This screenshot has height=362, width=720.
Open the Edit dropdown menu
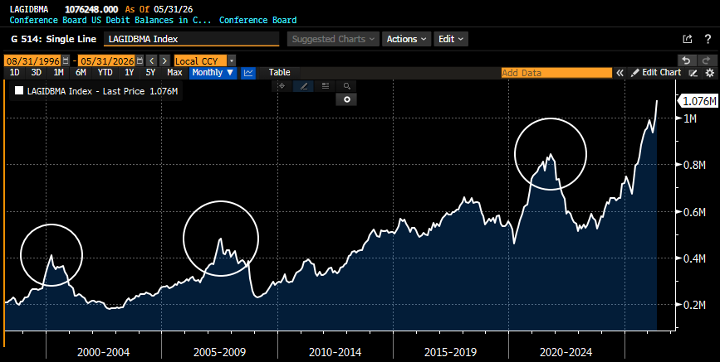point(451,39)
